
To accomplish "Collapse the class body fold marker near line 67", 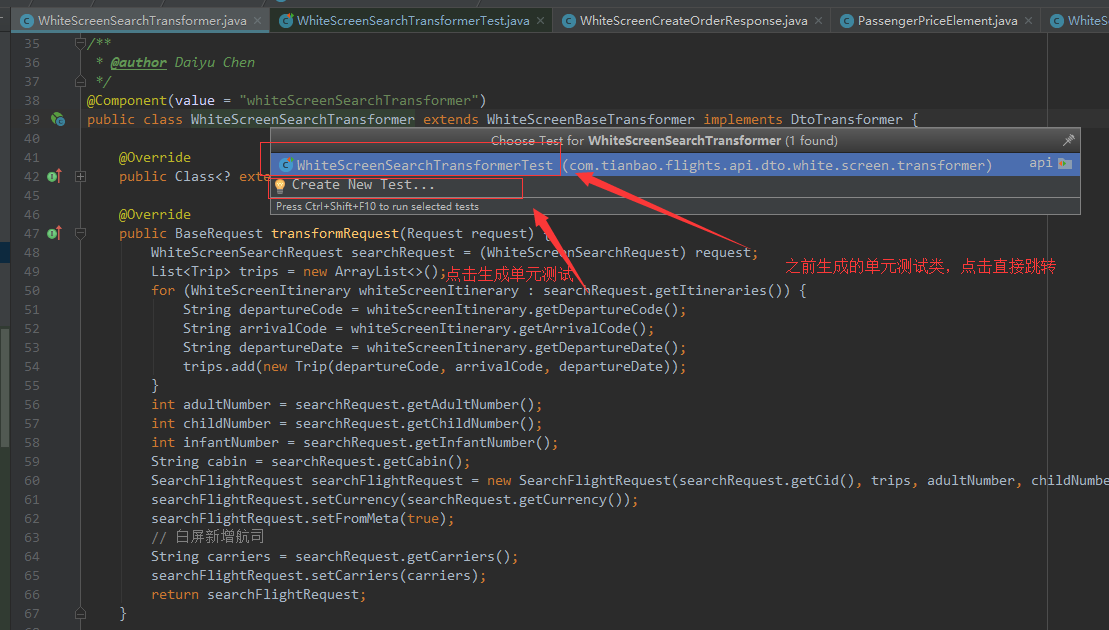I will (x=80, y=612).
